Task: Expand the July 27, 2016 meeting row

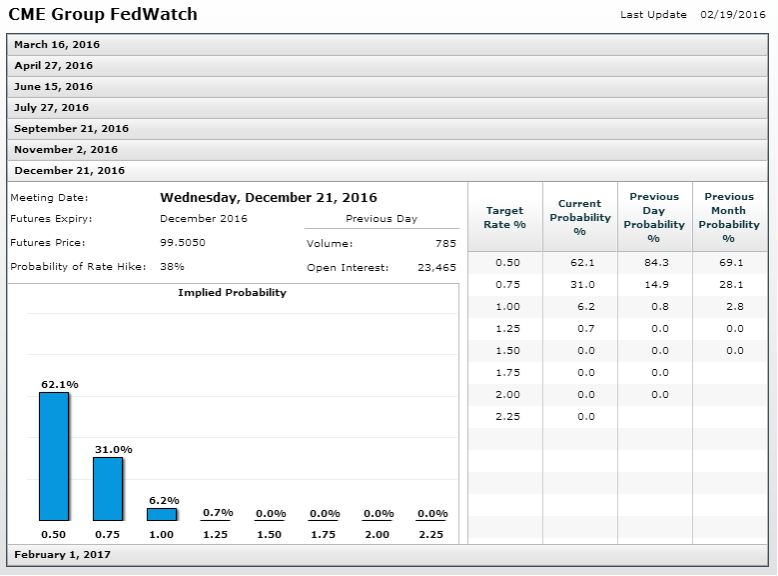Action: pyautogui.click(x=51, y=108)
